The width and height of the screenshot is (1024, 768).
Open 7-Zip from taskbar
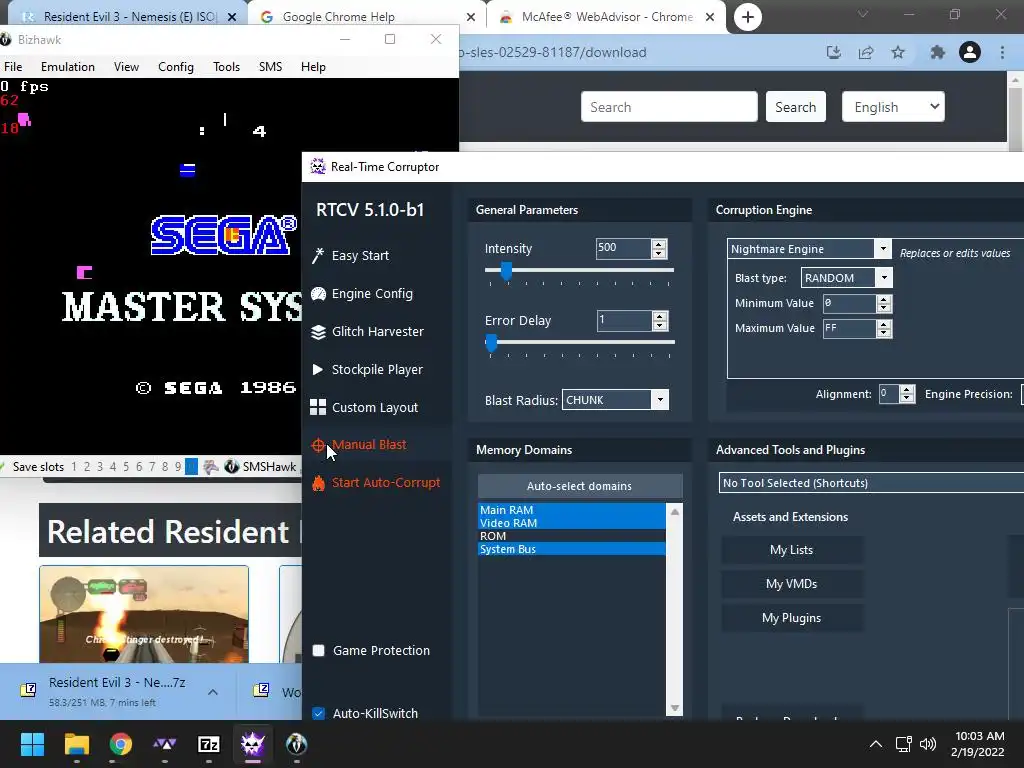point(208,744)
